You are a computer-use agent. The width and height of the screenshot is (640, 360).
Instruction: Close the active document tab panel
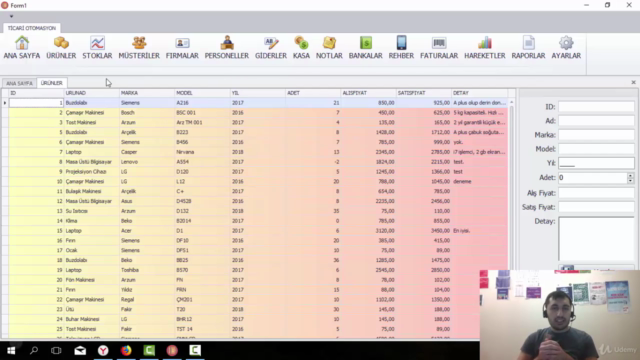(633, 82)
